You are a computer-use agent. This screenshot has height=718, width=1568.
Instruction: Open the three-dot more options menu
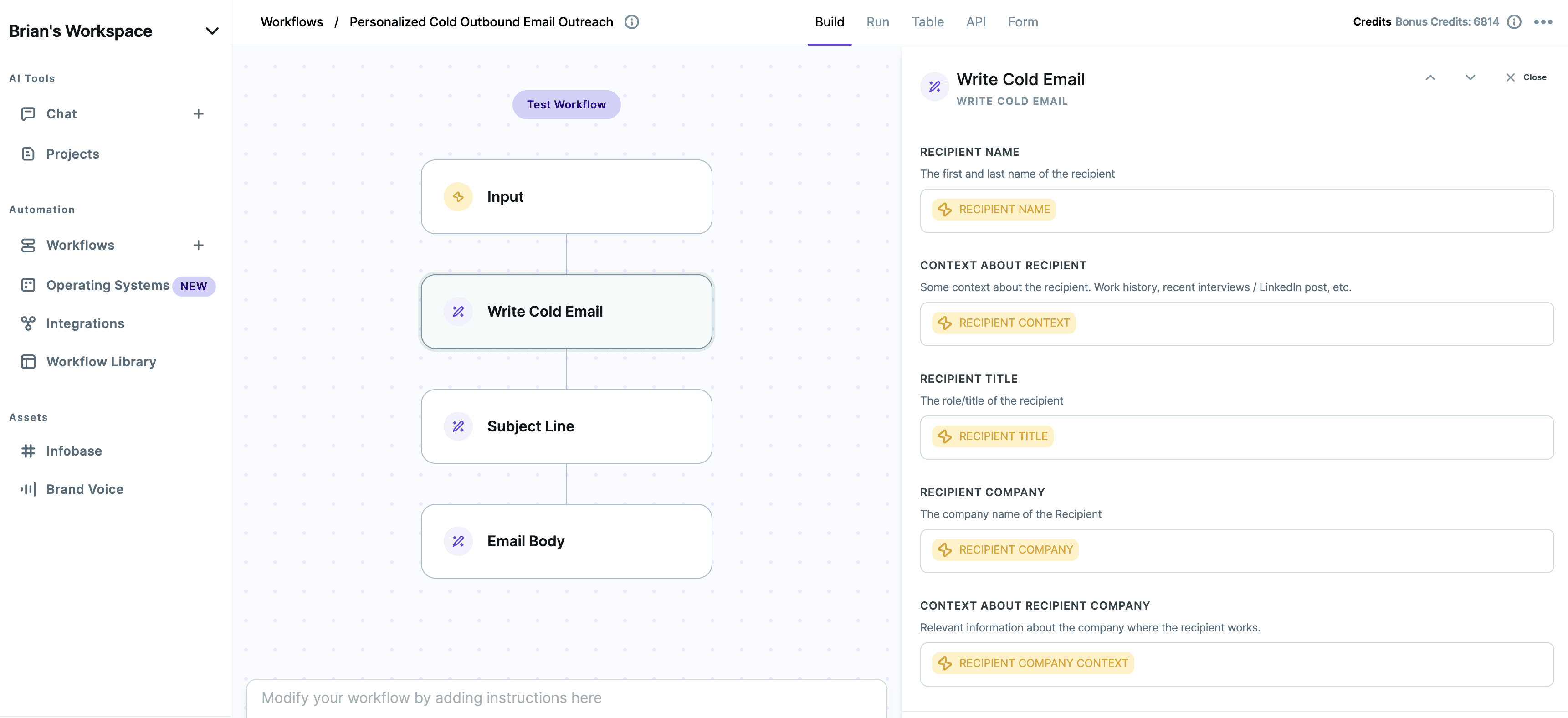[x=1543, y=22]
